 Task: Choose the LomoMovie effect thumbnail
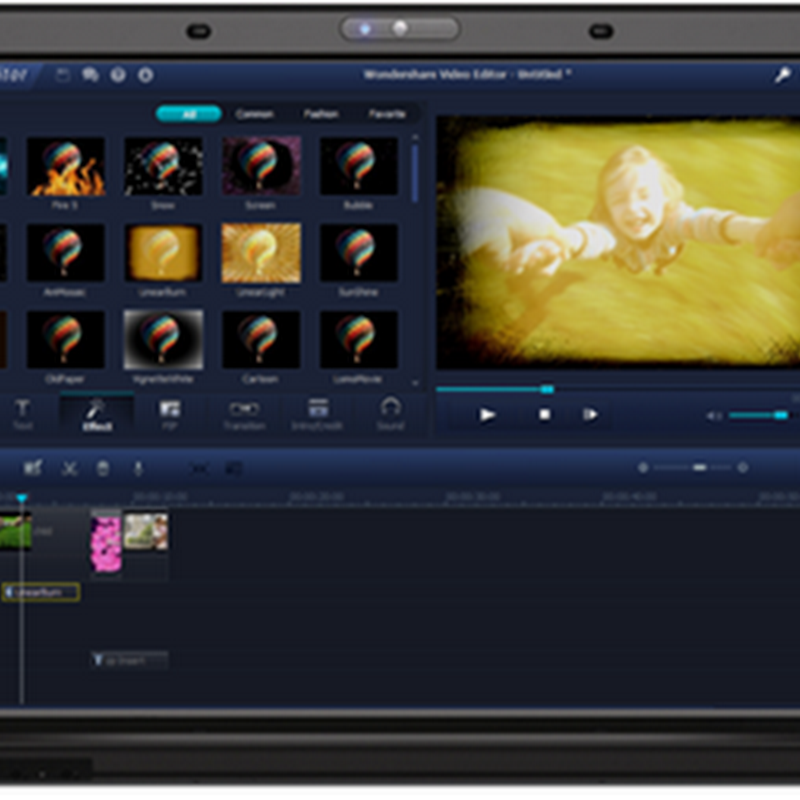click(359, 340)
